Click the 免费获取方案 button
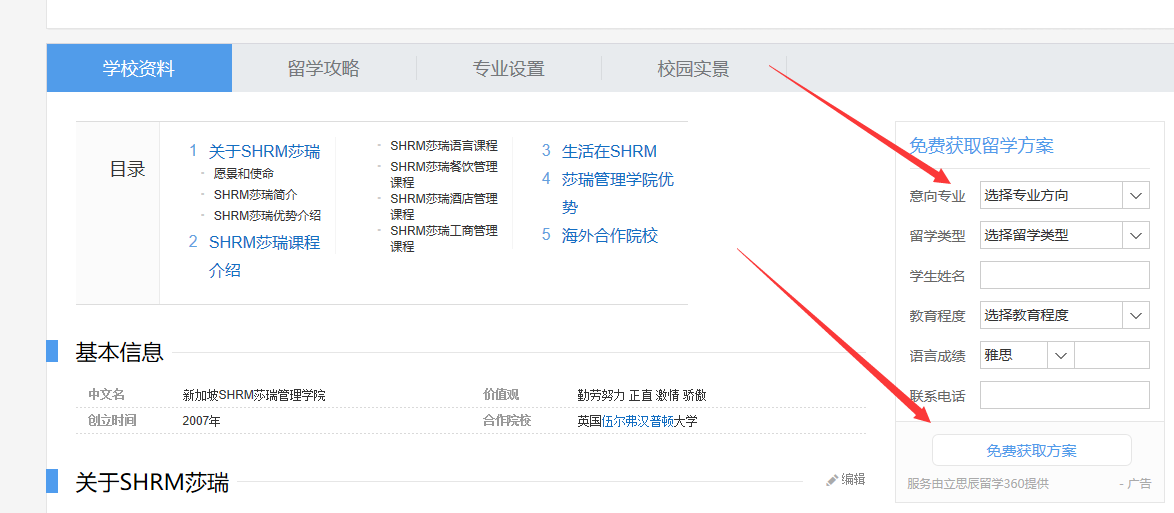Image resolution: width=1174 pixels, height=513 pixels. (1031, 450)
